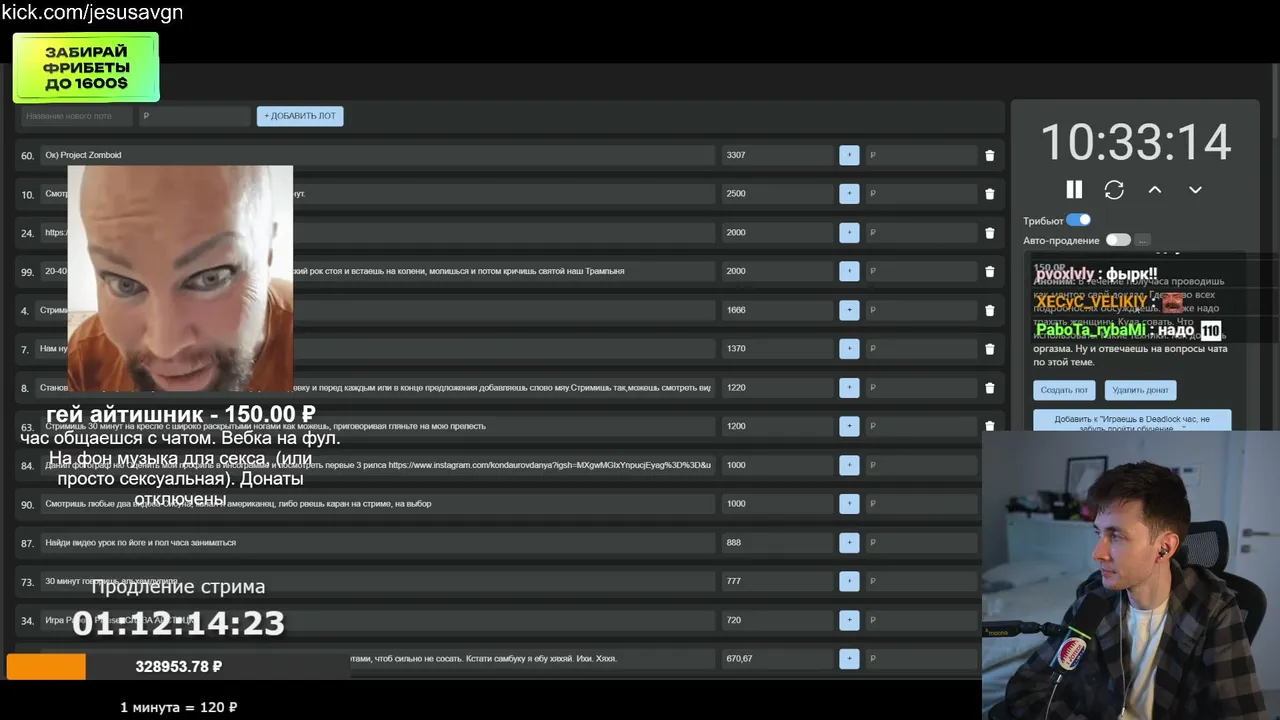Click plus button on the 777 lot
Image resolution: width=1280 pixels, height=720 pixels.
[849, 581]
